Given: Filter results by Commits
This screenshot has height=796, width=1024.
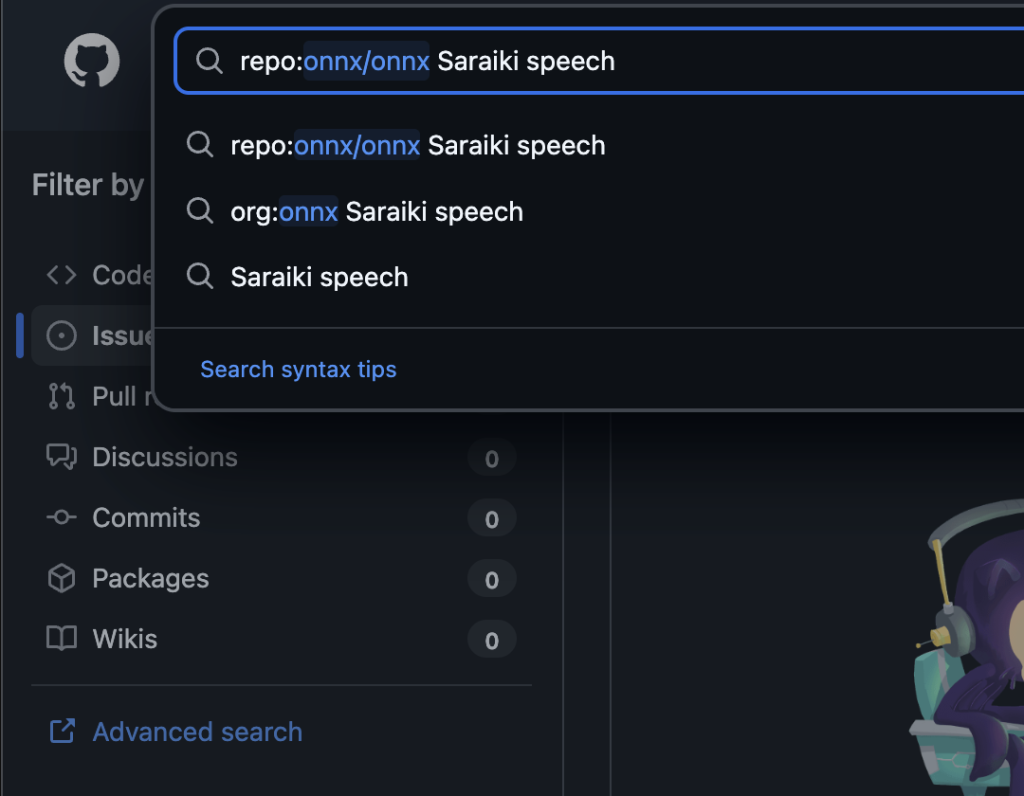Looking at the screenshot, I should pyautogui.click(x=146, y=518).
